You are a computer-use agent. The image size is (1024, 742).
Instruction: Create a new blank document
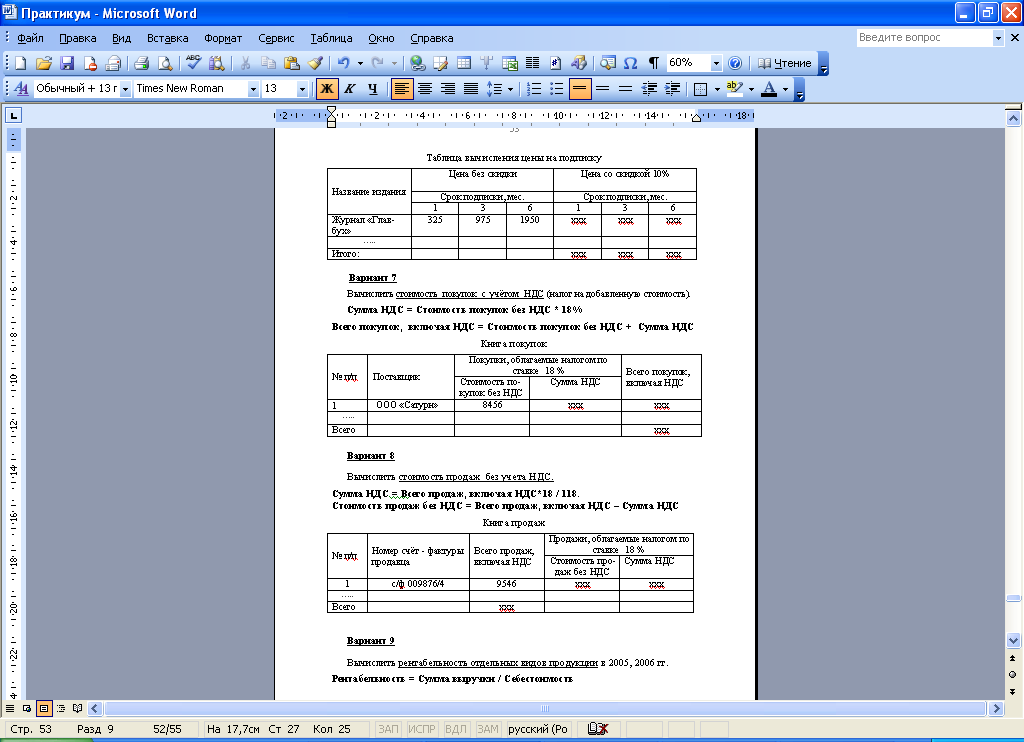pos(20,63)
